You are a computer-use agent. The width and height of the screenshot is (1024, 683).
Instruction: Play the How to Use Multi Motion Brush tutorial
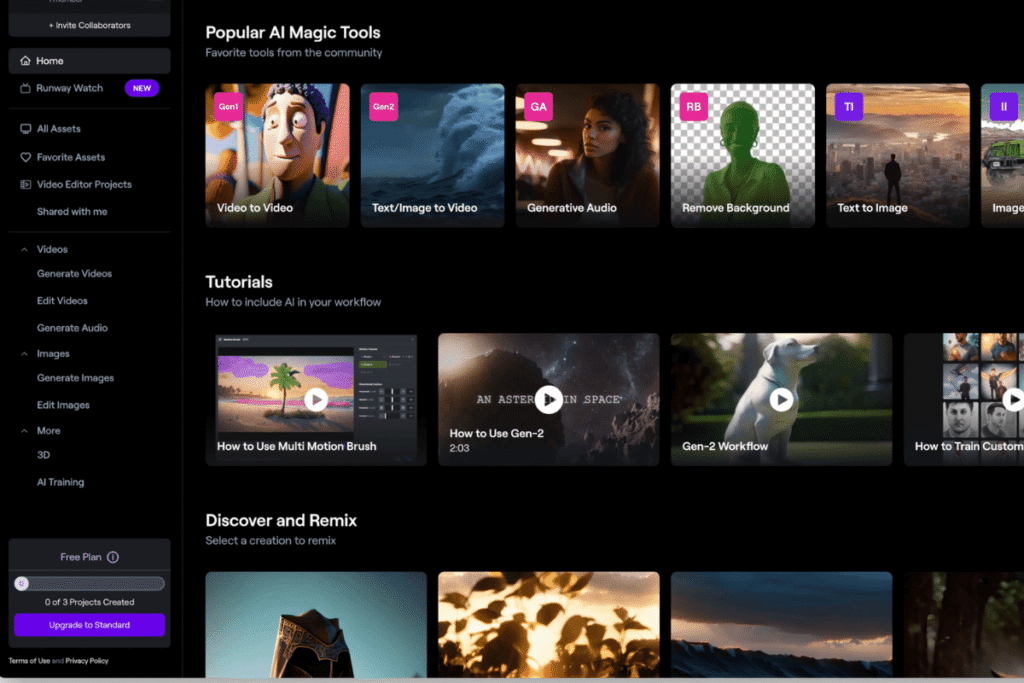click(x=316, y=400)
